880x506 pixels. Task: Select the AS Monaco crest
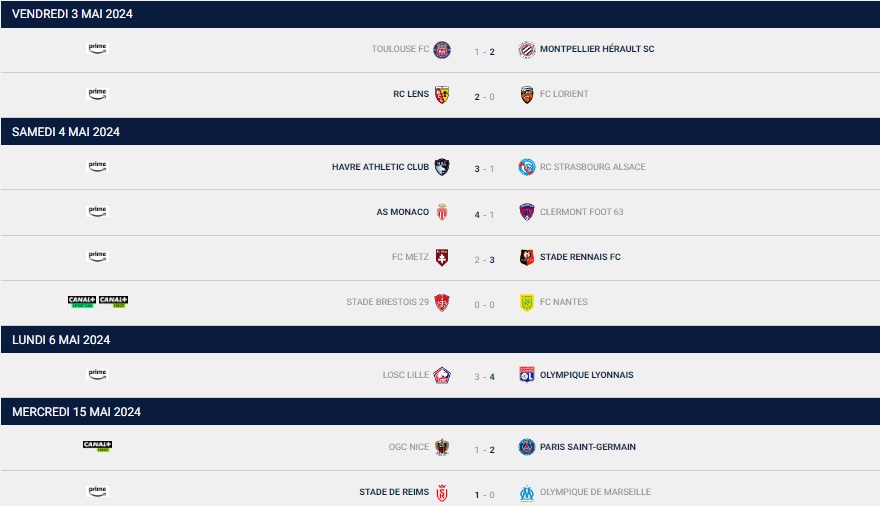pos(442,212)
